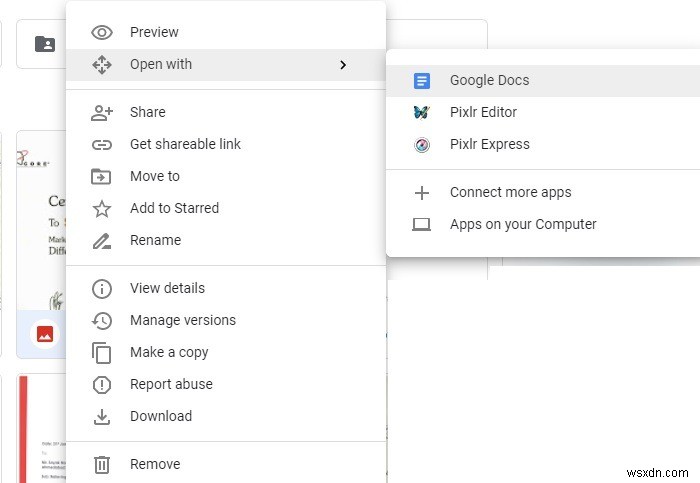700x483 pixels.
Task: Select Connect more apps
Action: (543, 193)
